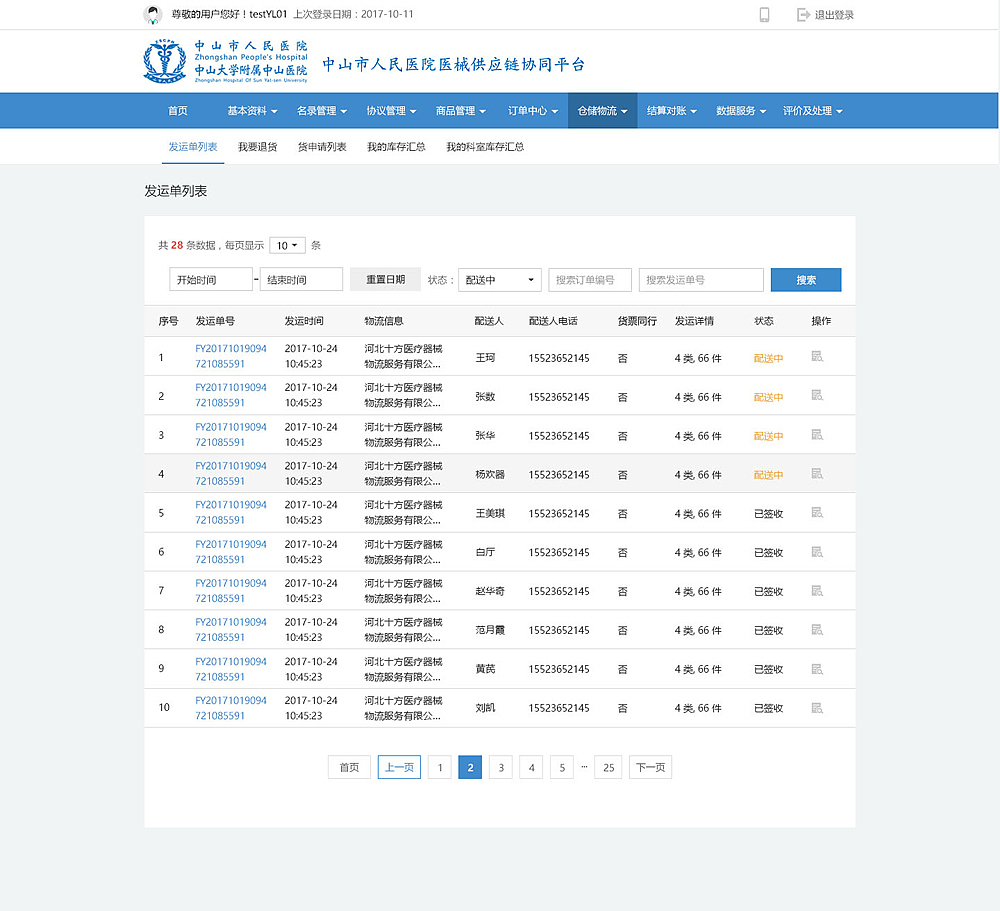This screenshot has width=1000, height=911.
Task: Click the mobile phone icon in top bar
Action: point(764,14)
